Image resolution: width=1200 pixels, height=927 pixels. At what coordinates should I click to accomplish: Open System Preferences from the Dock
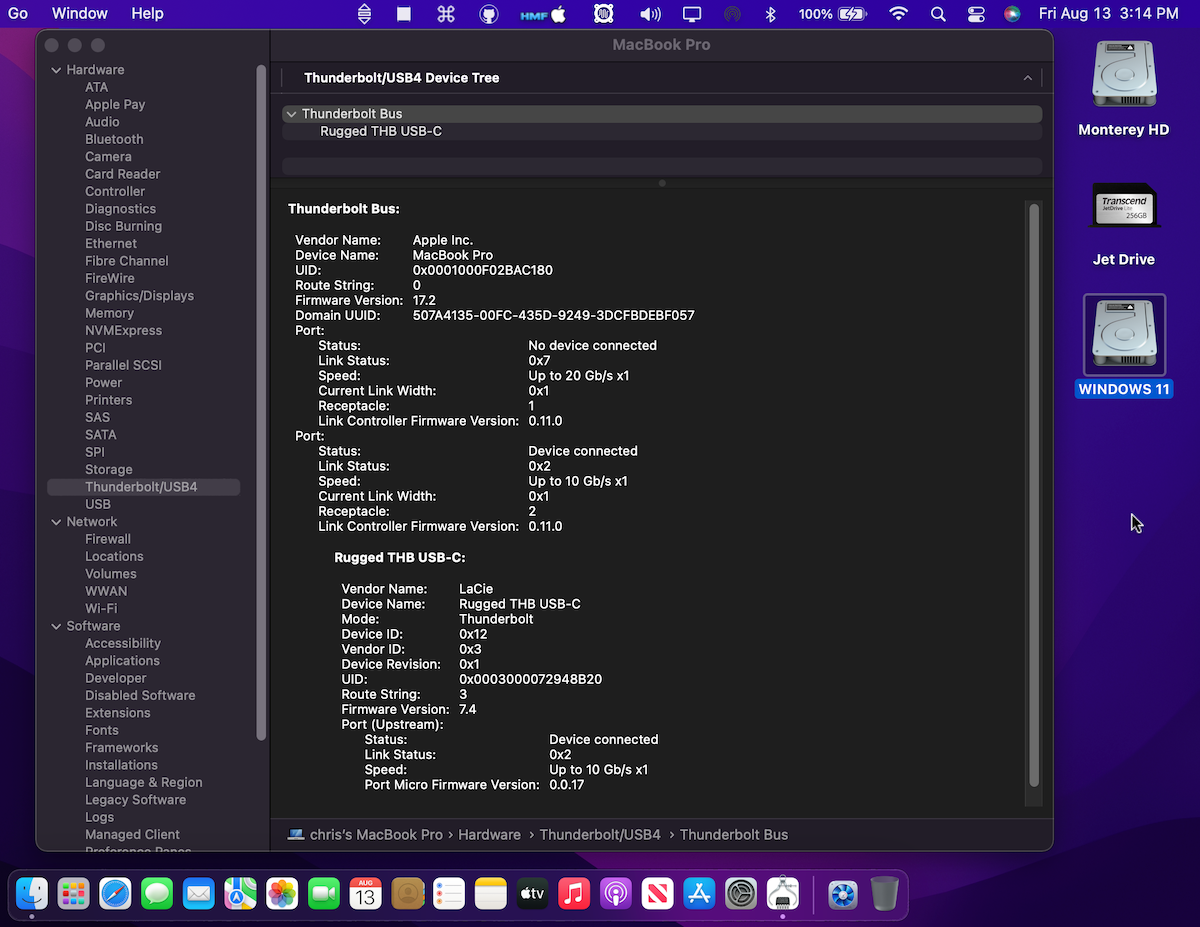[x=741, y=893]
